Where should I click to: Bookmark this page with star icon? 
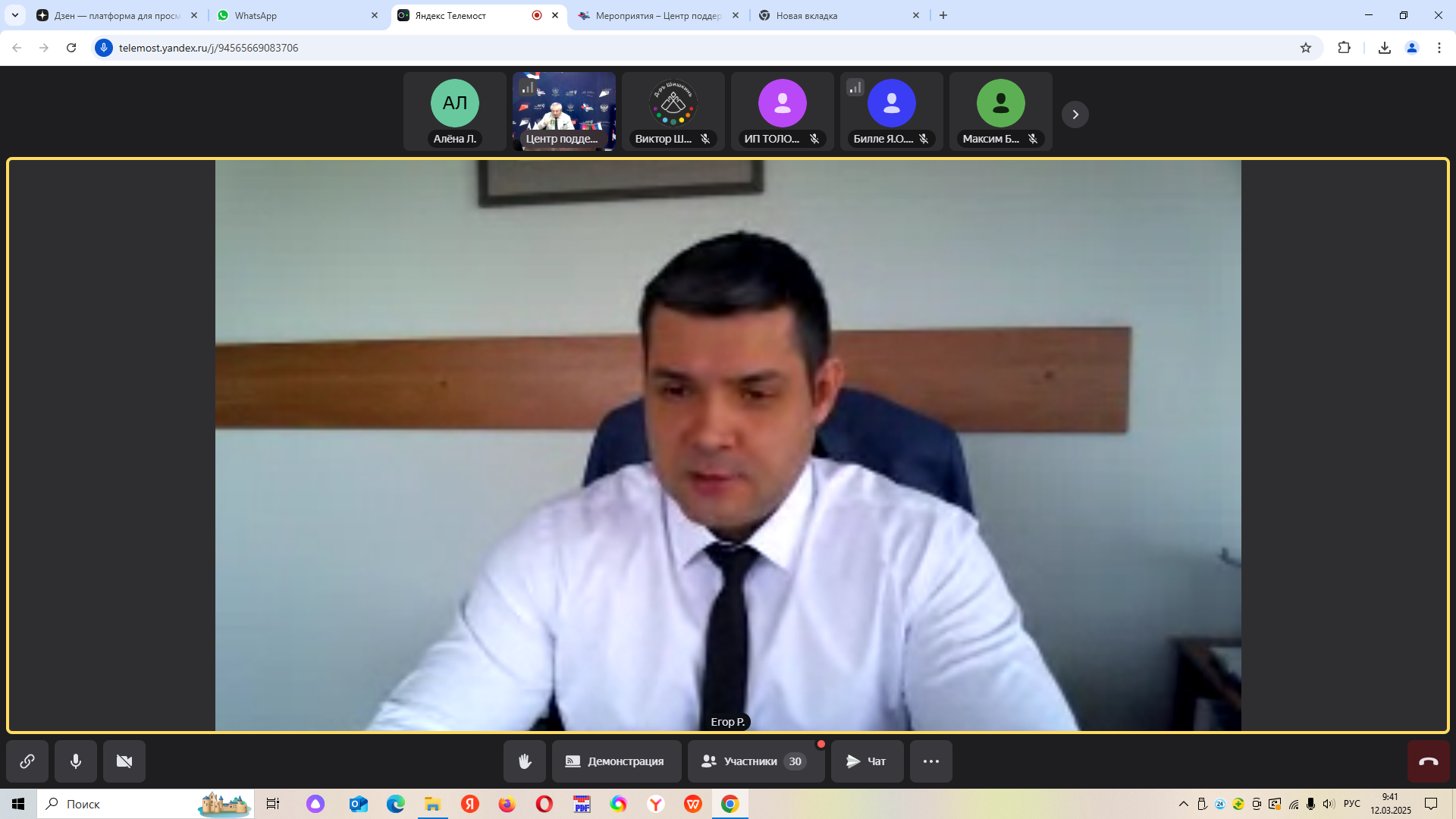click(x=1305, y=48)
